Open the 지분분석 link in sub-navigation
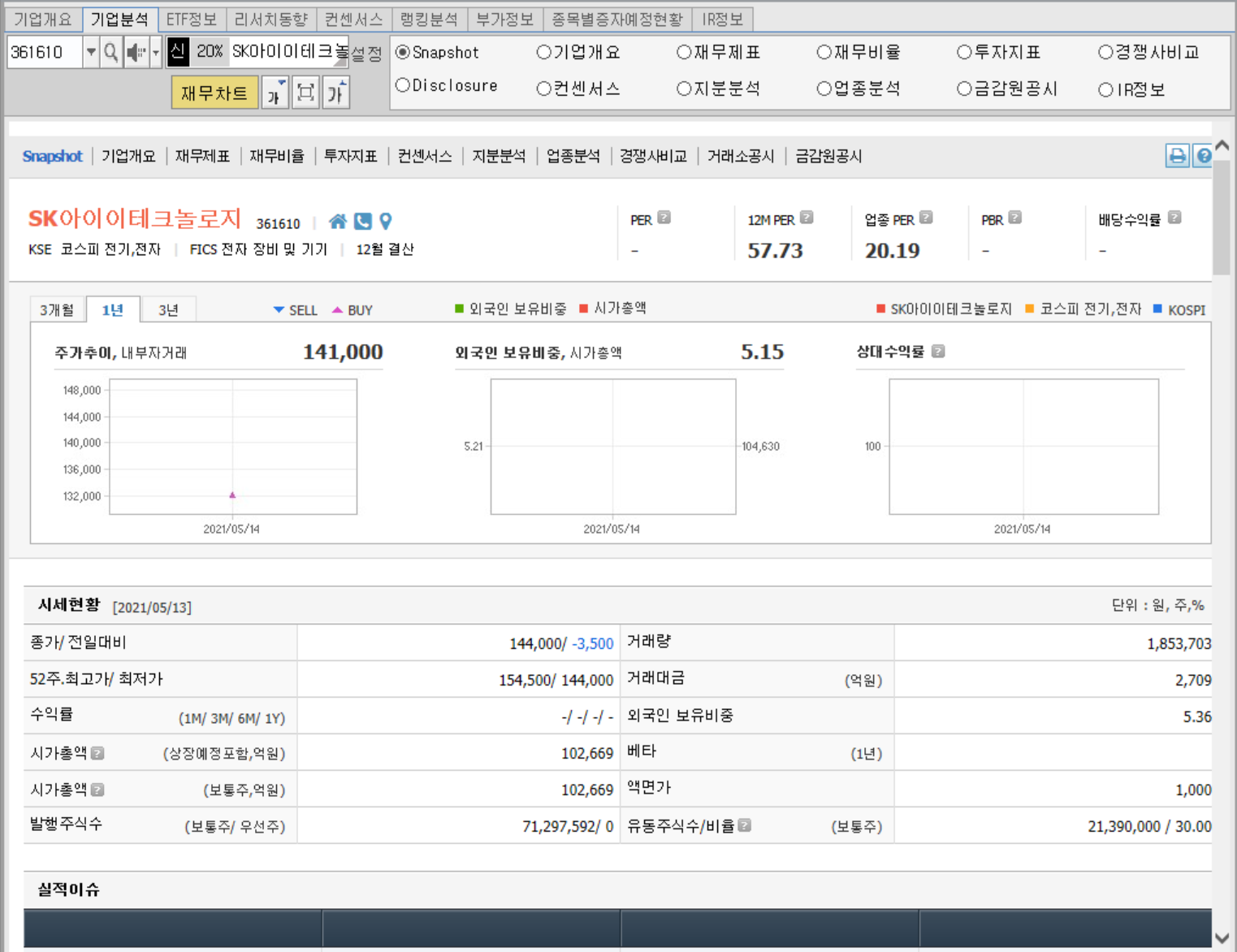Image resolution: width=1237 pixels, height=952 pixels. pos(499,156)
